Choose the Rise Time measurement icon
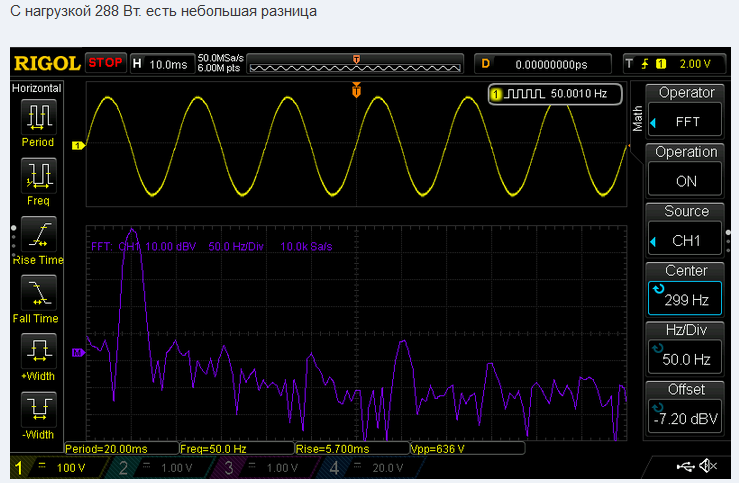Screen dimensions: 739x483 (x=39, y=234)
